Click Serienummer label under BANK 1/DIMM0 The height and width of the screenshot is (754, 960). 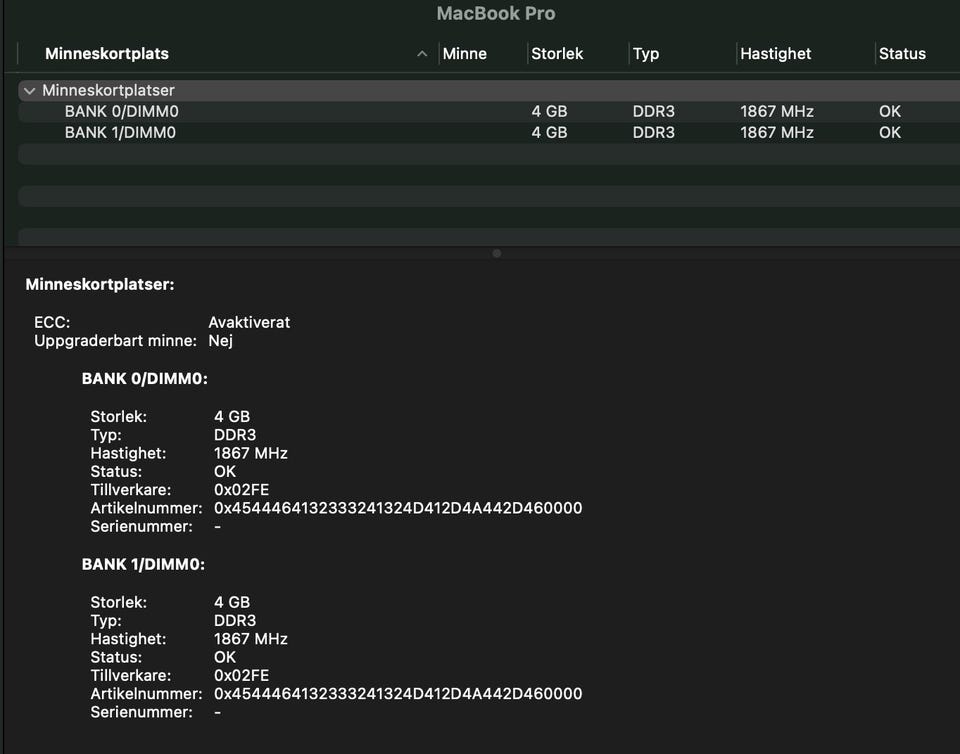[141, 712]
